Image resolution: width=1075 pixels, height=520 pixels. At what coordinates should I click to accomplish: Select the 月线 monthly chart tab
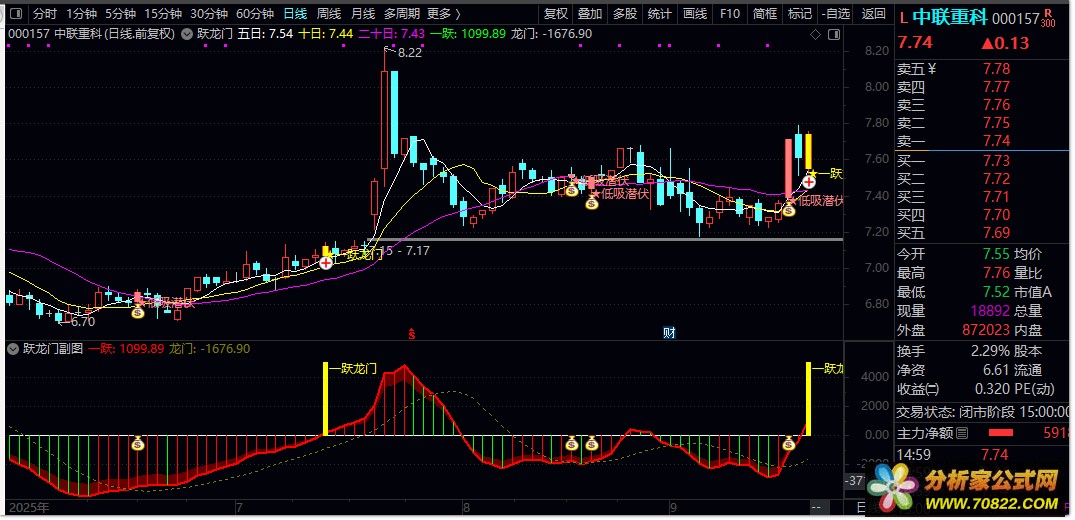tap(363, 13)
